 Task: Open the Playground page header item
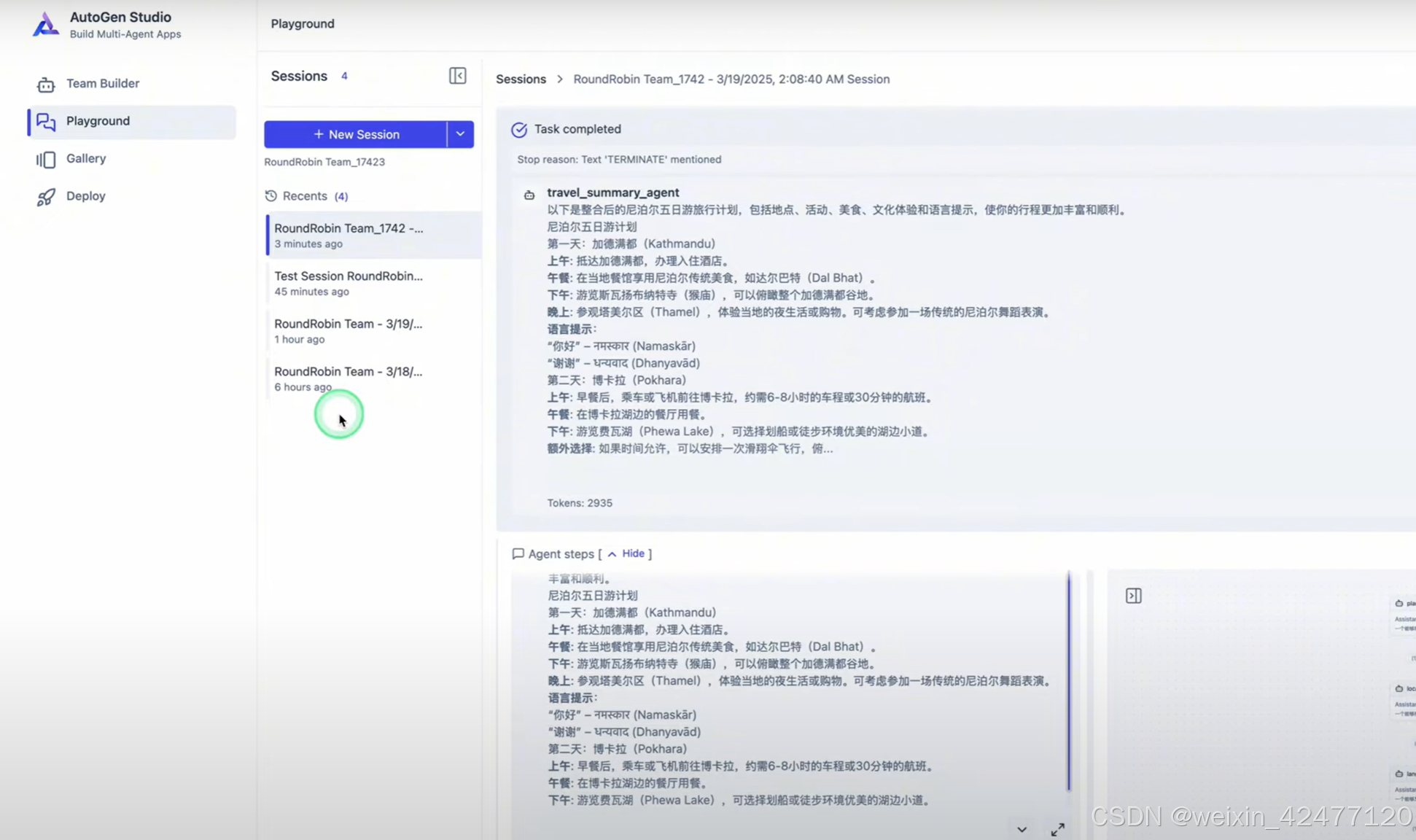(302, 23)
